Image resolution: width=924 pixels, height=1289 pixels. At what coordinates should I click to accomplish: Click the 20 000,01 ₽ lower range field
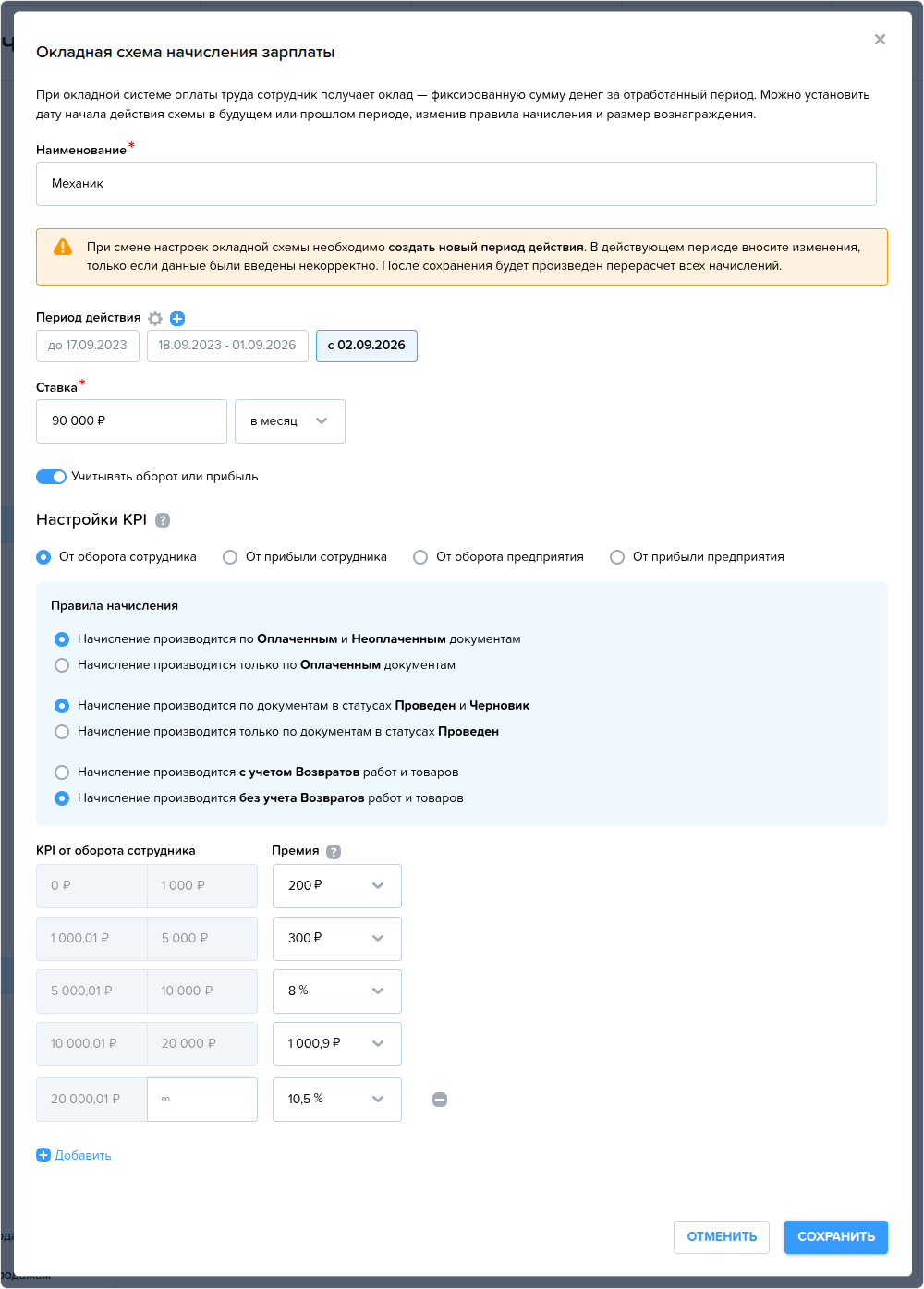click(91, 1100)
